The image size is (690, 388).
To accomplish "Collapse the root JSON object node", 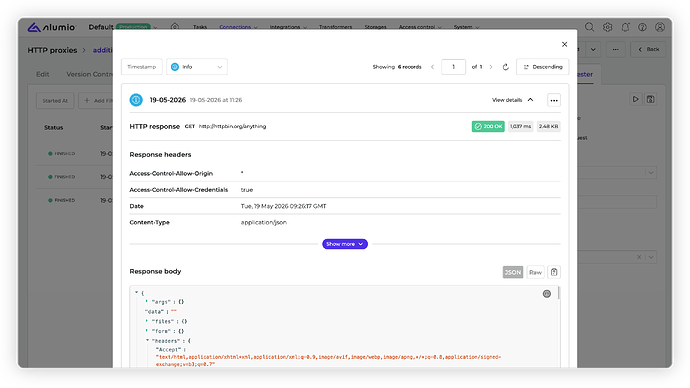I will coord(136,293).
